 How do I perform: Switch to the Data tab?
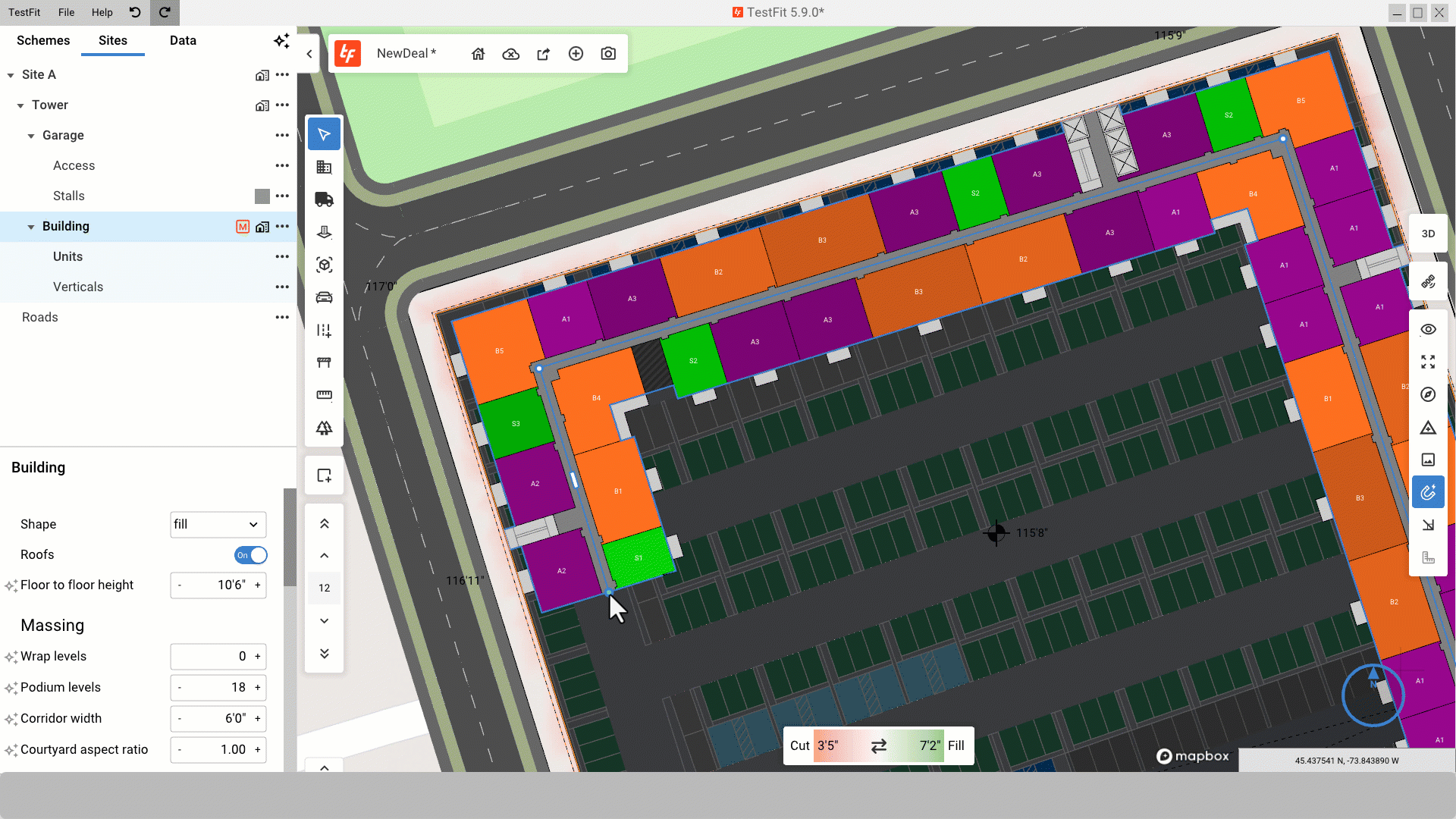pyautogui.click(x=183, y=40)
